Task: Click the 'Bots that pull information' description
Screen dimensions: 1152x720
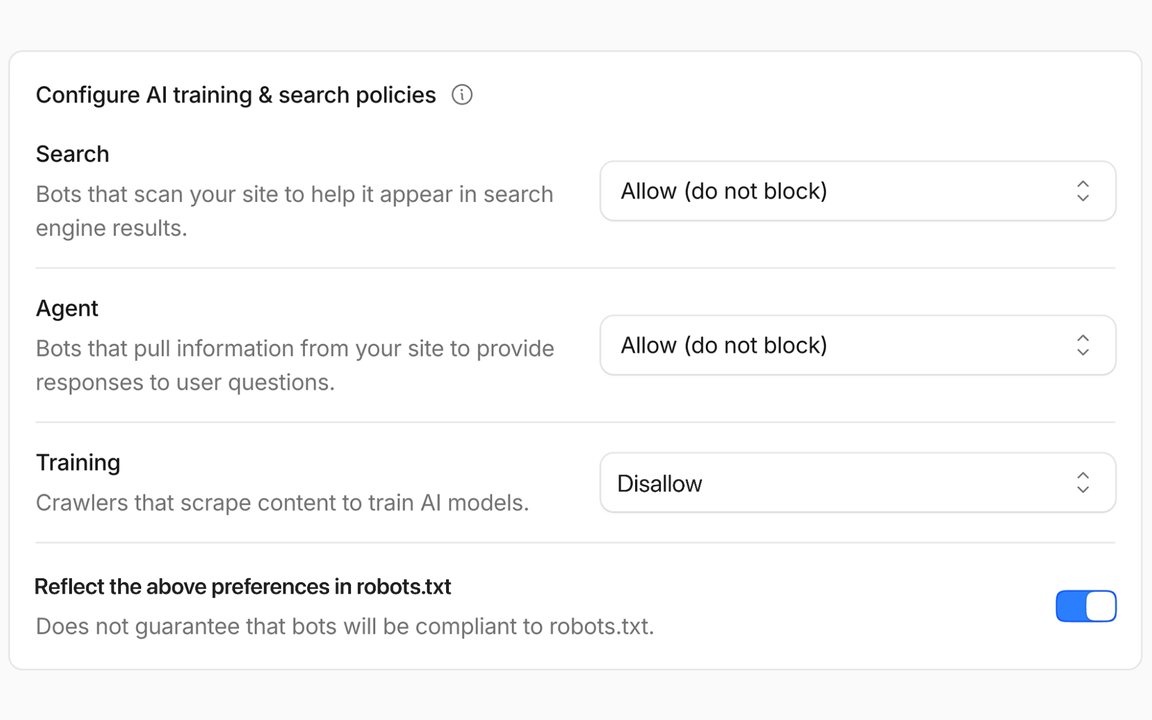Action: [295, 365]
